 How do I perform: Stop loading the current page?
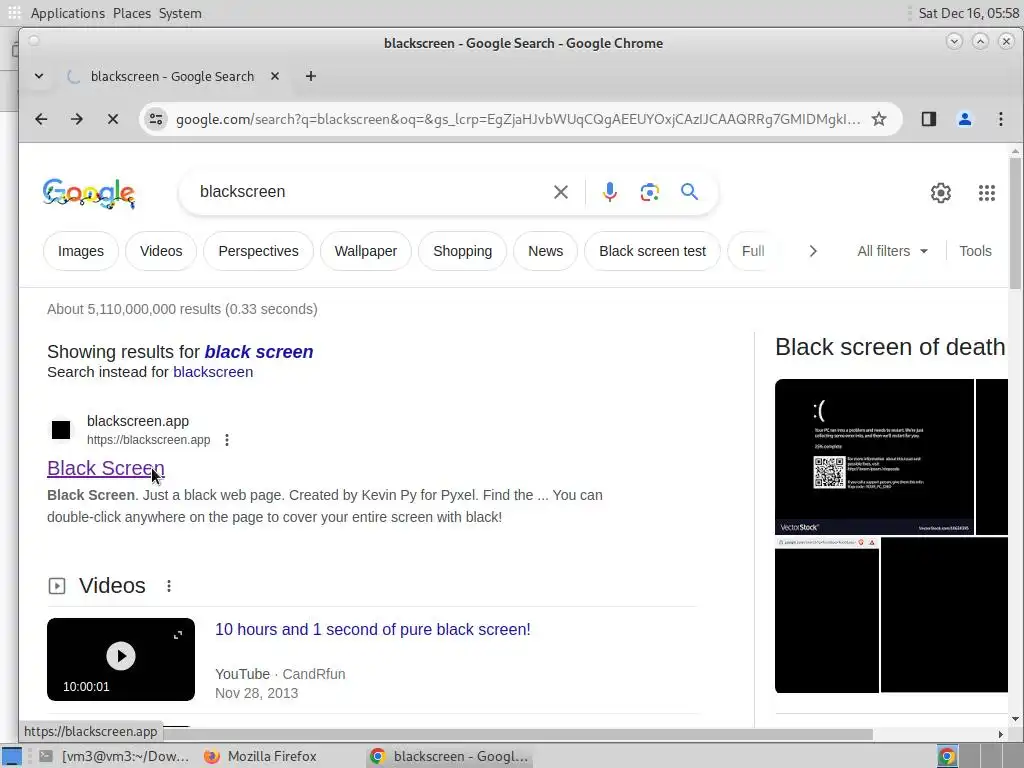pos(113,119)
